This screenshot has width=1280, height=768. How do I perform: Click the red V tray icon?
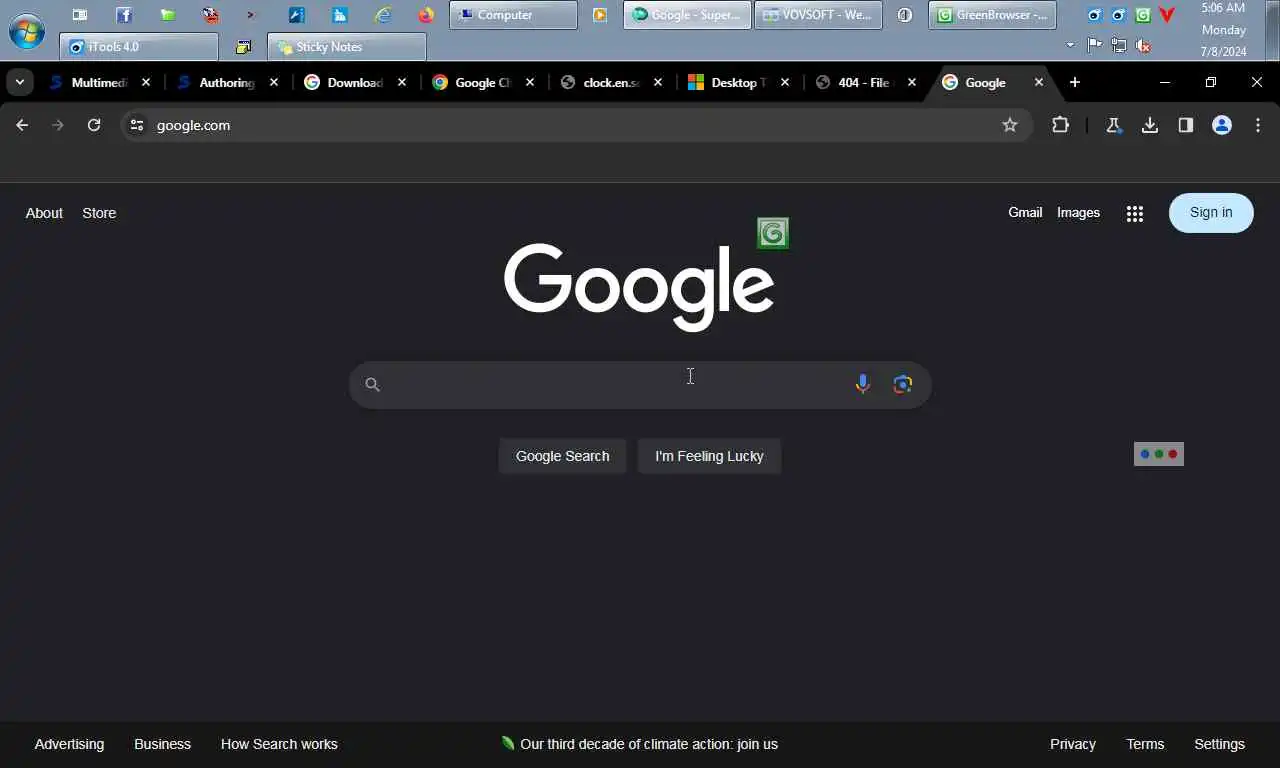(x=1167, y=15)
